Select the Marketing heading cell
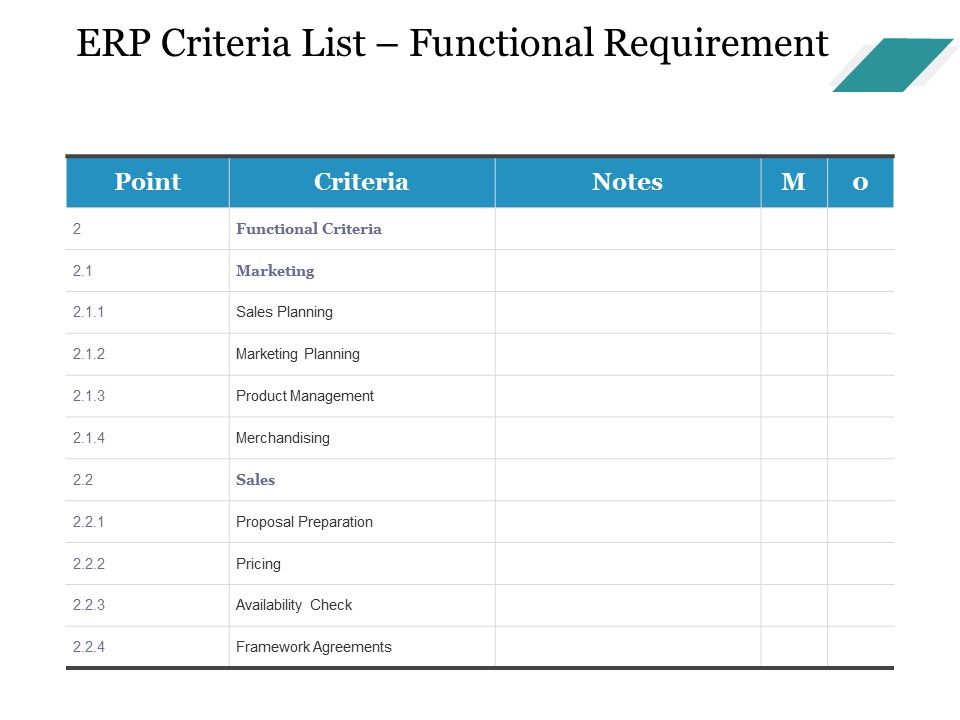 [x=362, y=270]
